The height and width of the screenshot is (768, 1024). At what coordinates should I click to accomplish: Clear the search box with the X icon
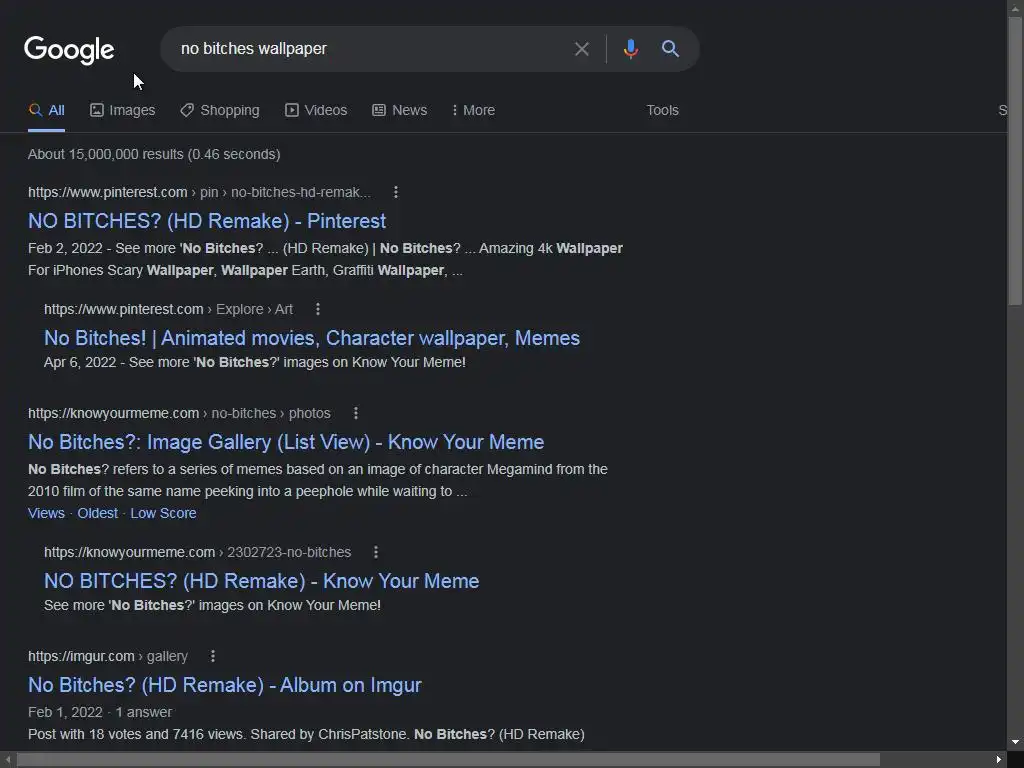pos(581,49)
